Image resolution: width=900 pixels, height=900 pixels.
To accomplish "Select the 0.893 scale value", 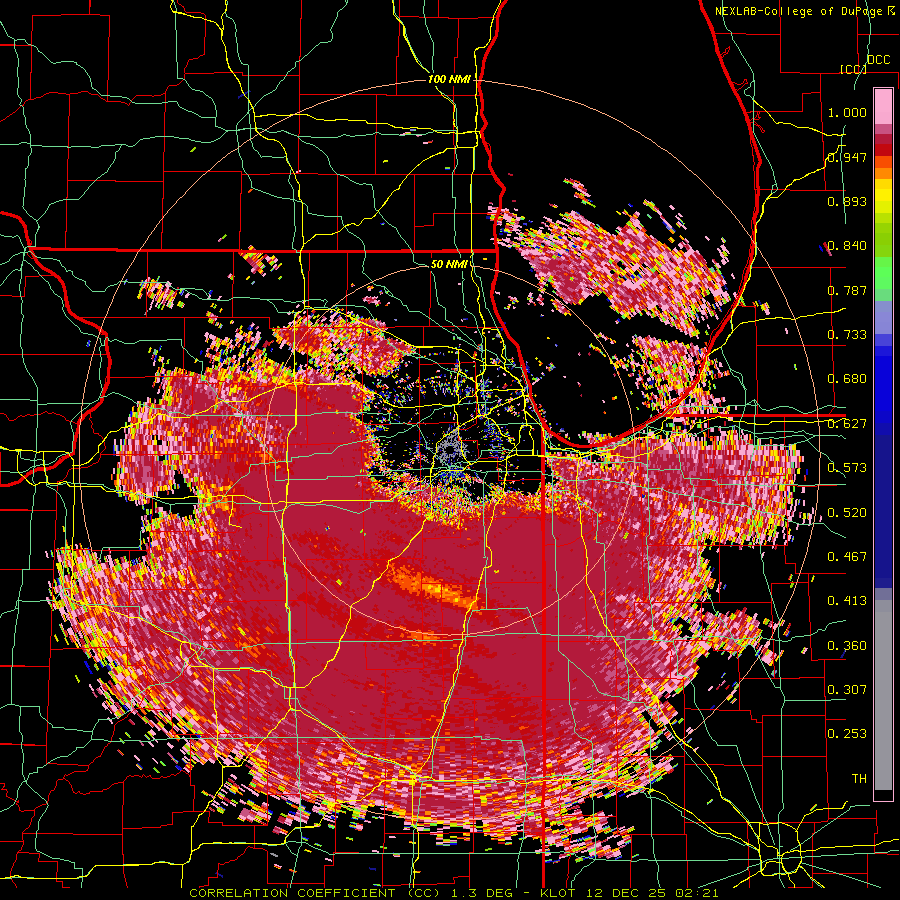I will pos(847,201).
